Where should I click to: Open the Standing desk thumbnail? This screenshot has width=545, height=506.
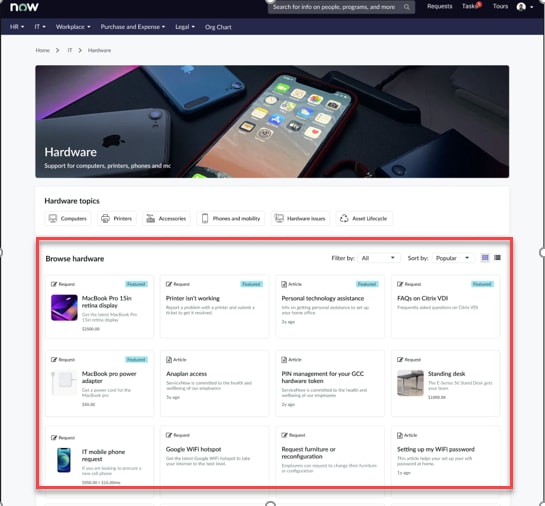tap(410, 383)
